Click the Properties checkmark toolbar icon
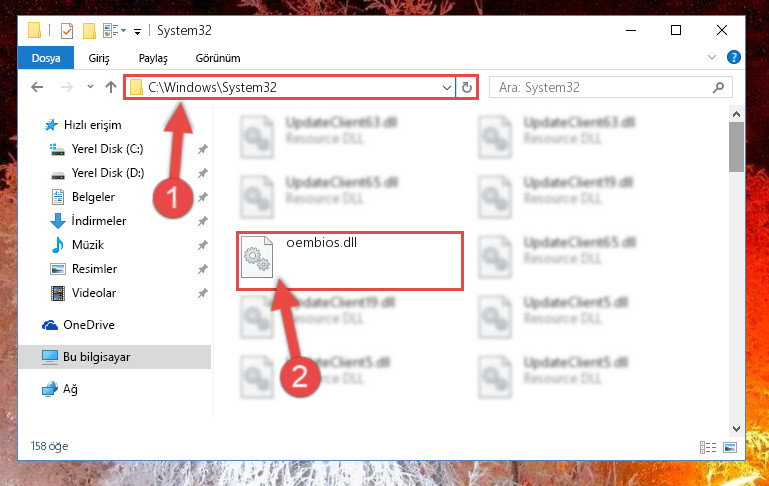The height and width of the screenshot is (486, 769). (67, 31)
